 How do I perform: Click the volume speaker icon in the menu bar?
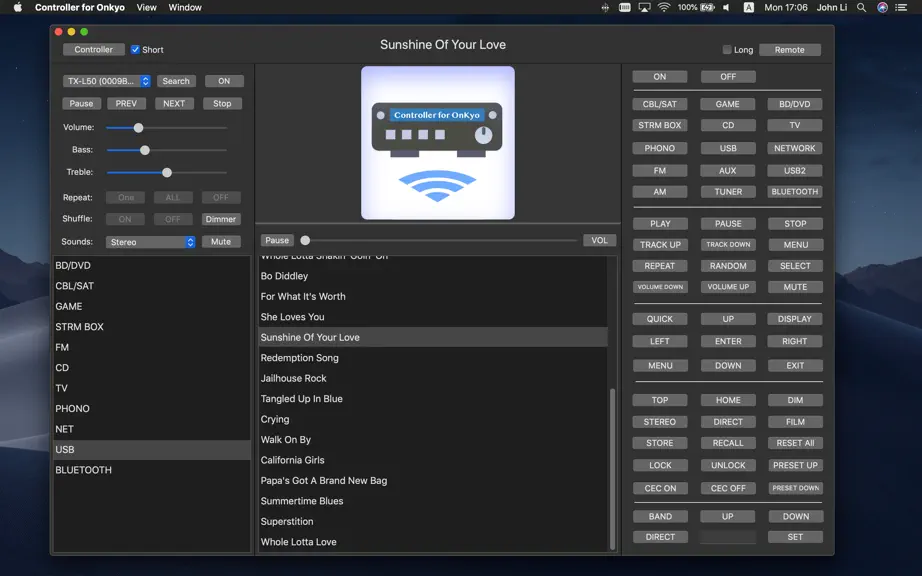click(x=727, y=8)
